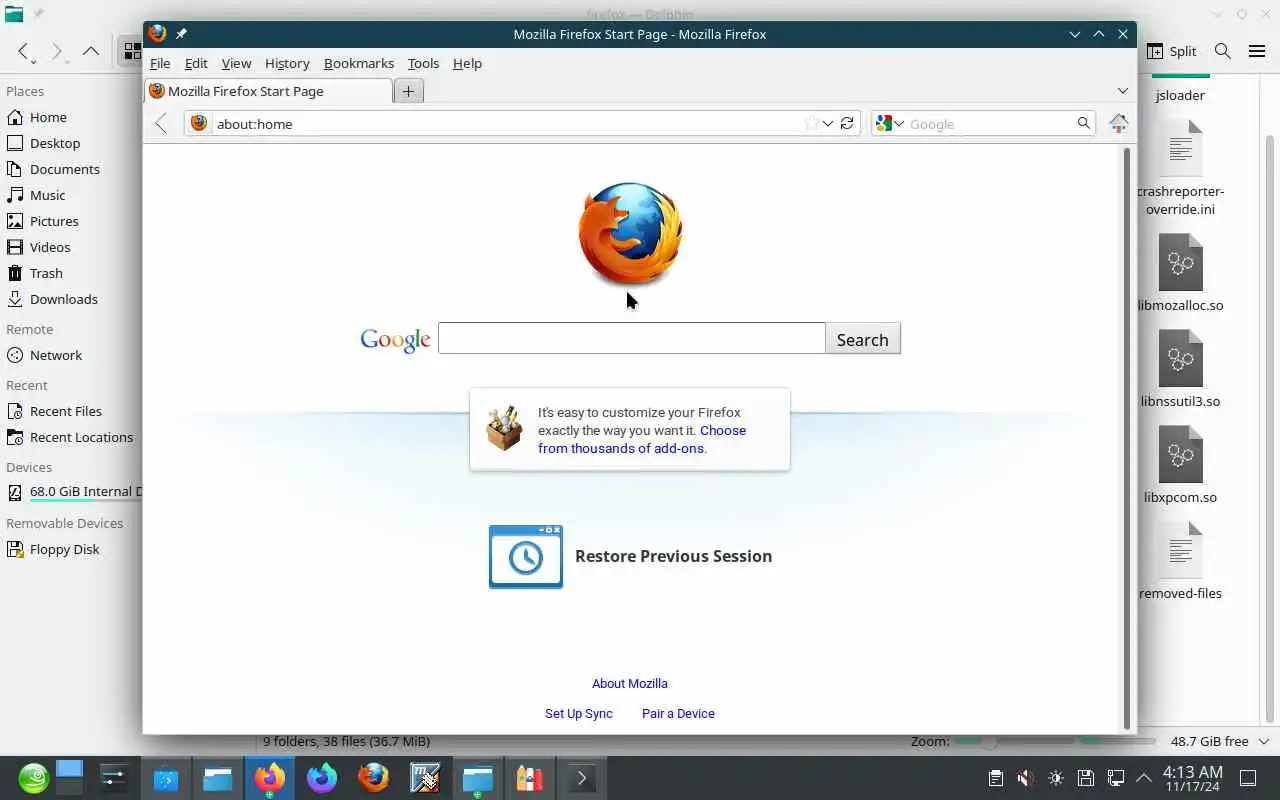Click the muted volume tray icon

click(x=1025, y=778)
